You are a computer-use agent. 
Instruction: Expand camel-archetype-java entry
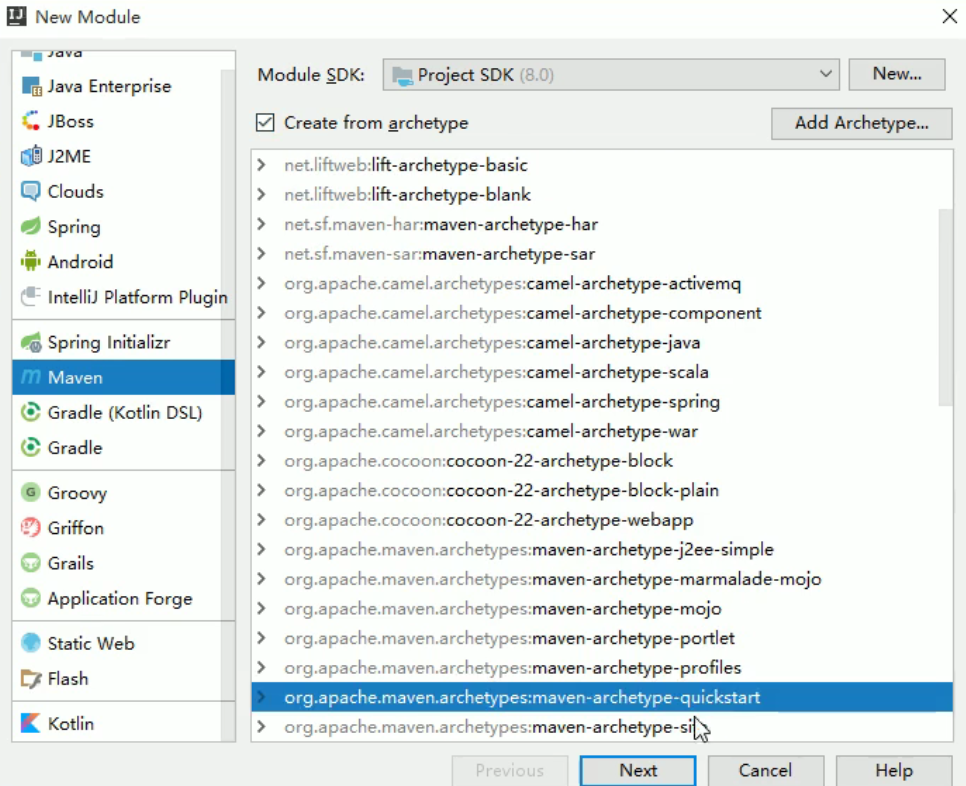[x=261, y=342]
